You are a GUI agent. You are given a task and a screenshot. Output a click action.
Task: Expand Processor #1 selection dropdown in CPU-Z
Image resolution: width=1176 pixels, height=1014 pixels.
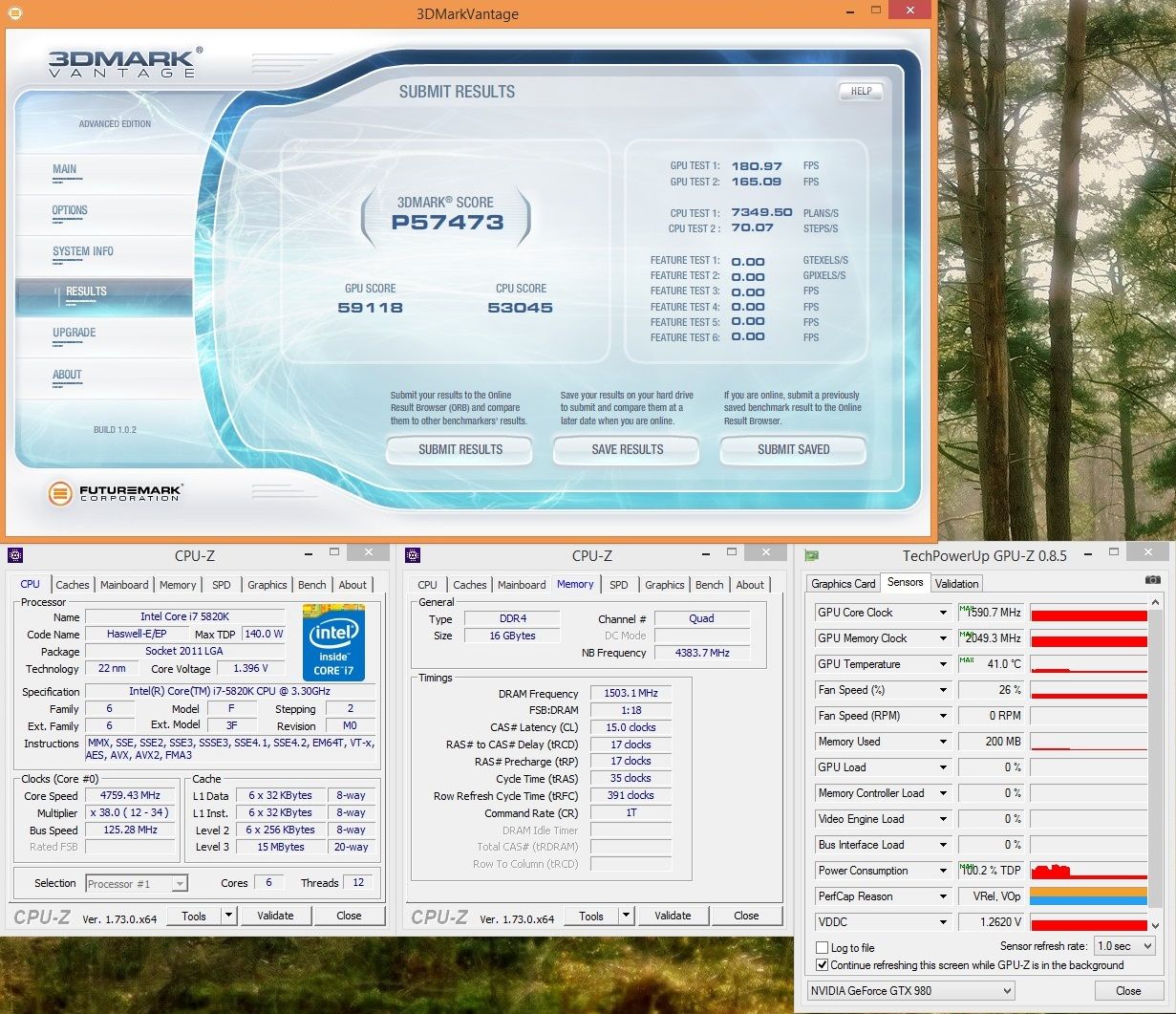pyautogui.click(x=180, y=884)
